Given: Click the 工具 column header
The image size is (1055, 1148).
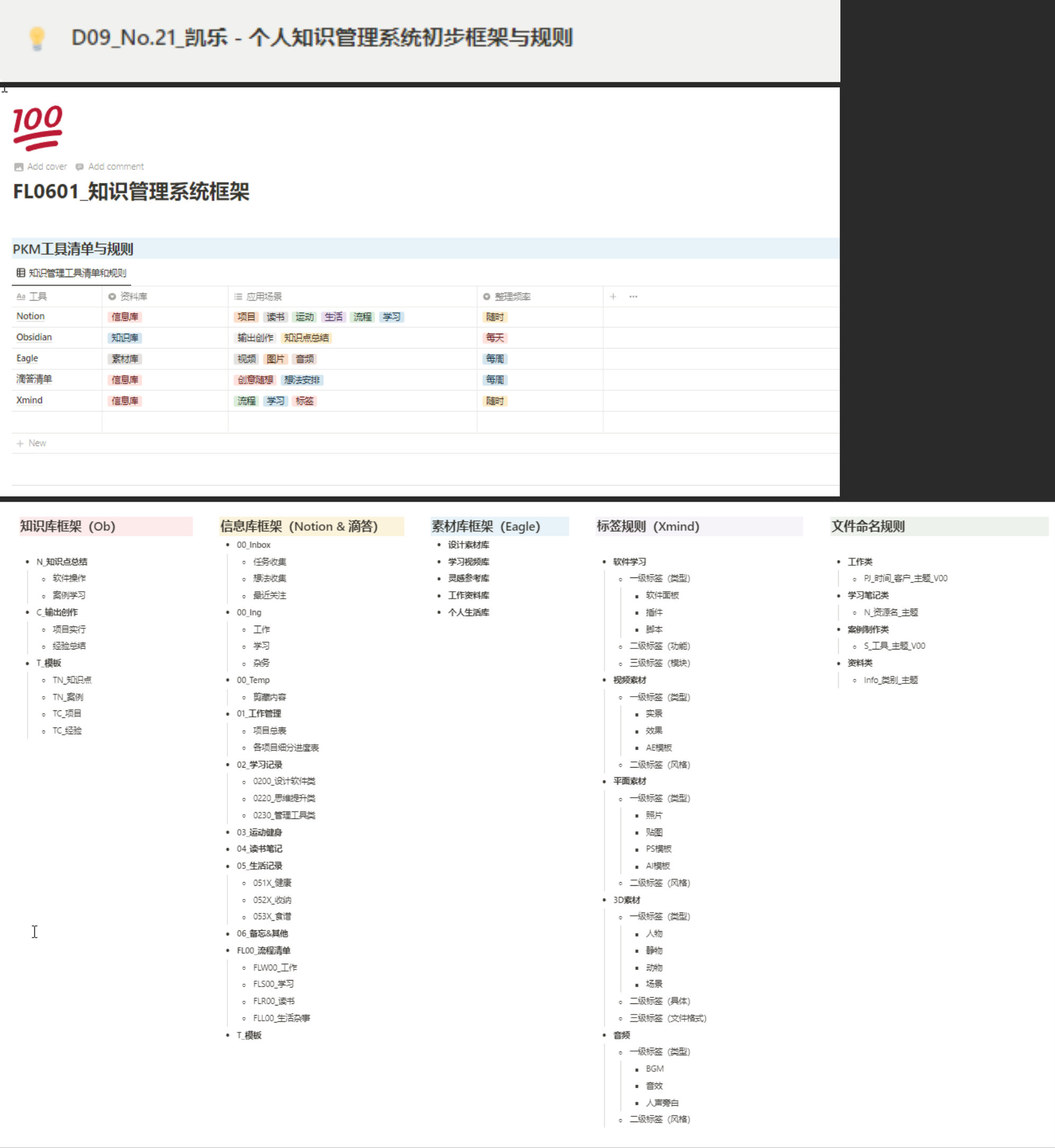Looking at the screenshot, I should pos(32,296).
